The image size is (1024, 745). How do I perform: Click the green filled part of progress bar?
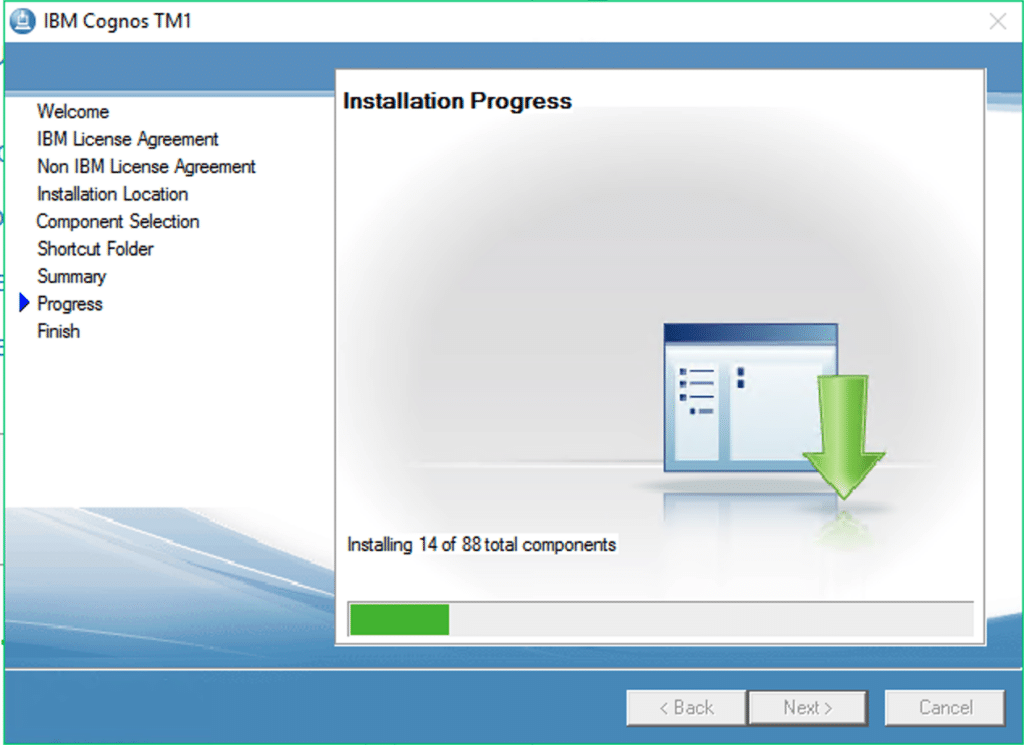pyautogui.click(x=399, y=619)
